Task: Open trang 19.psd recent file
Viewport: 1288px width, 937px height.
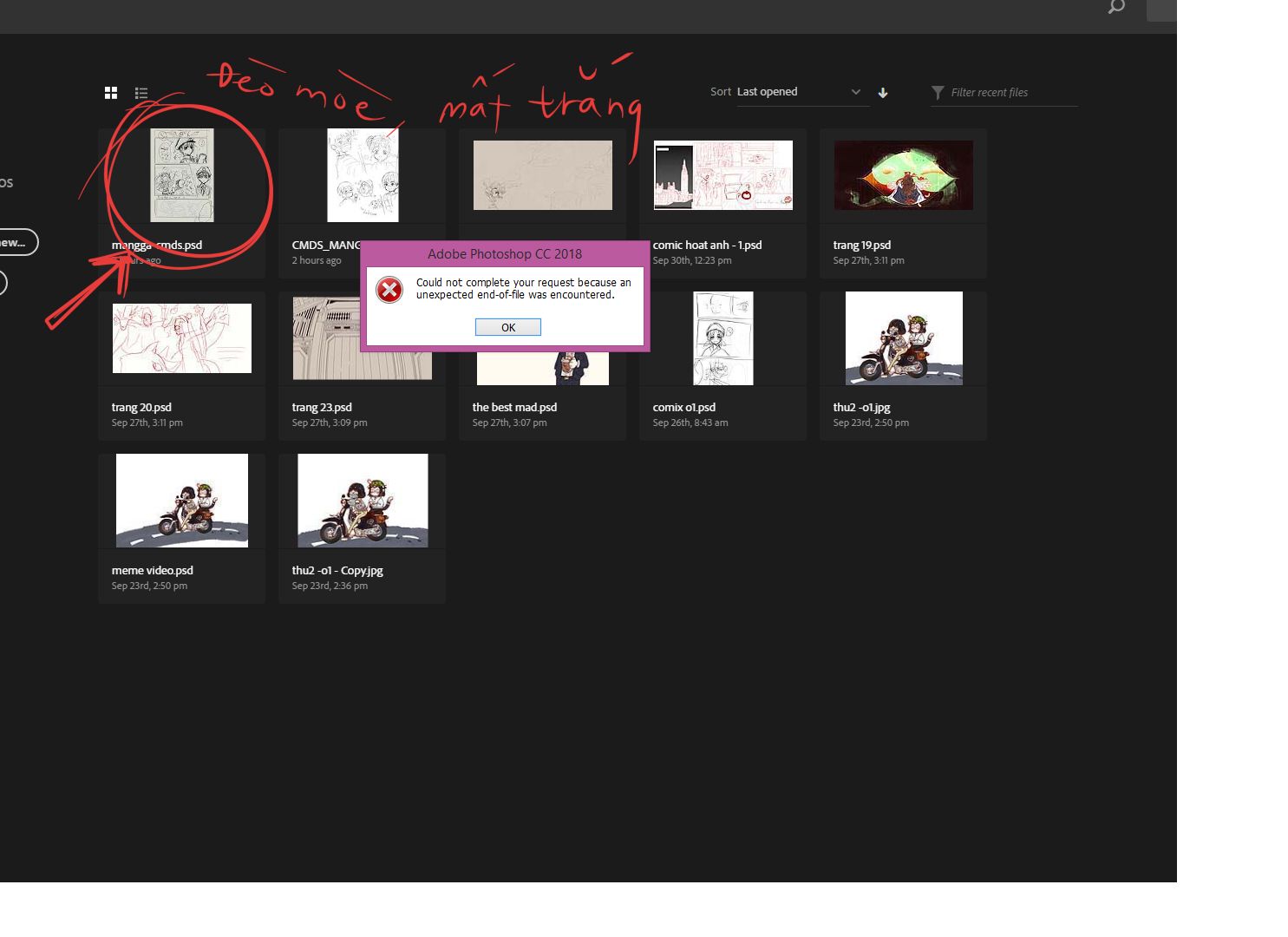Action: 903,175
